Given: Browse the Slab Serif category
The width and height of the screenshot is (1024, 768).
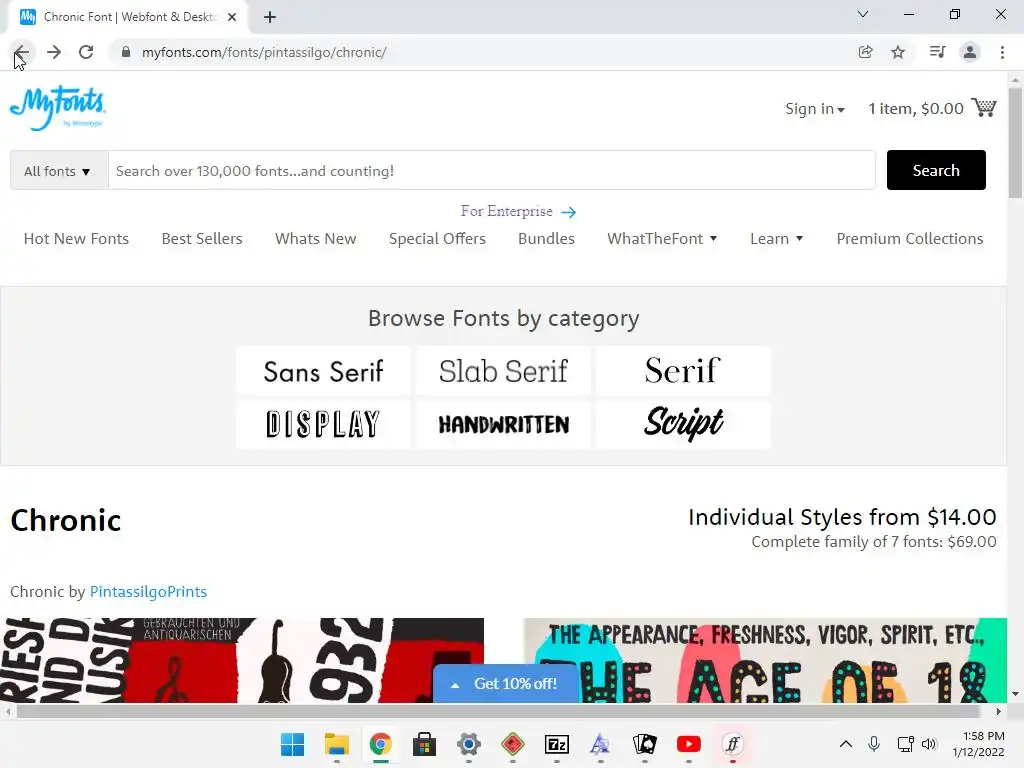Looking at the screenshot, I should 504,371.
